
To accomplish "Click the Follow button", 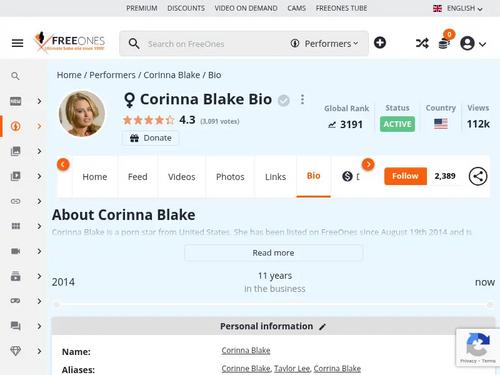I will pyautogui.click(x=405, y=176).
